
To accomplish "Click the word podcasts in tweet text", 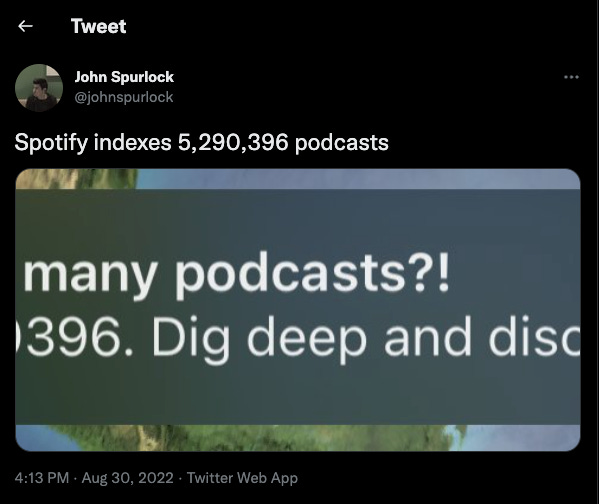I will click(x=342, y=143).
